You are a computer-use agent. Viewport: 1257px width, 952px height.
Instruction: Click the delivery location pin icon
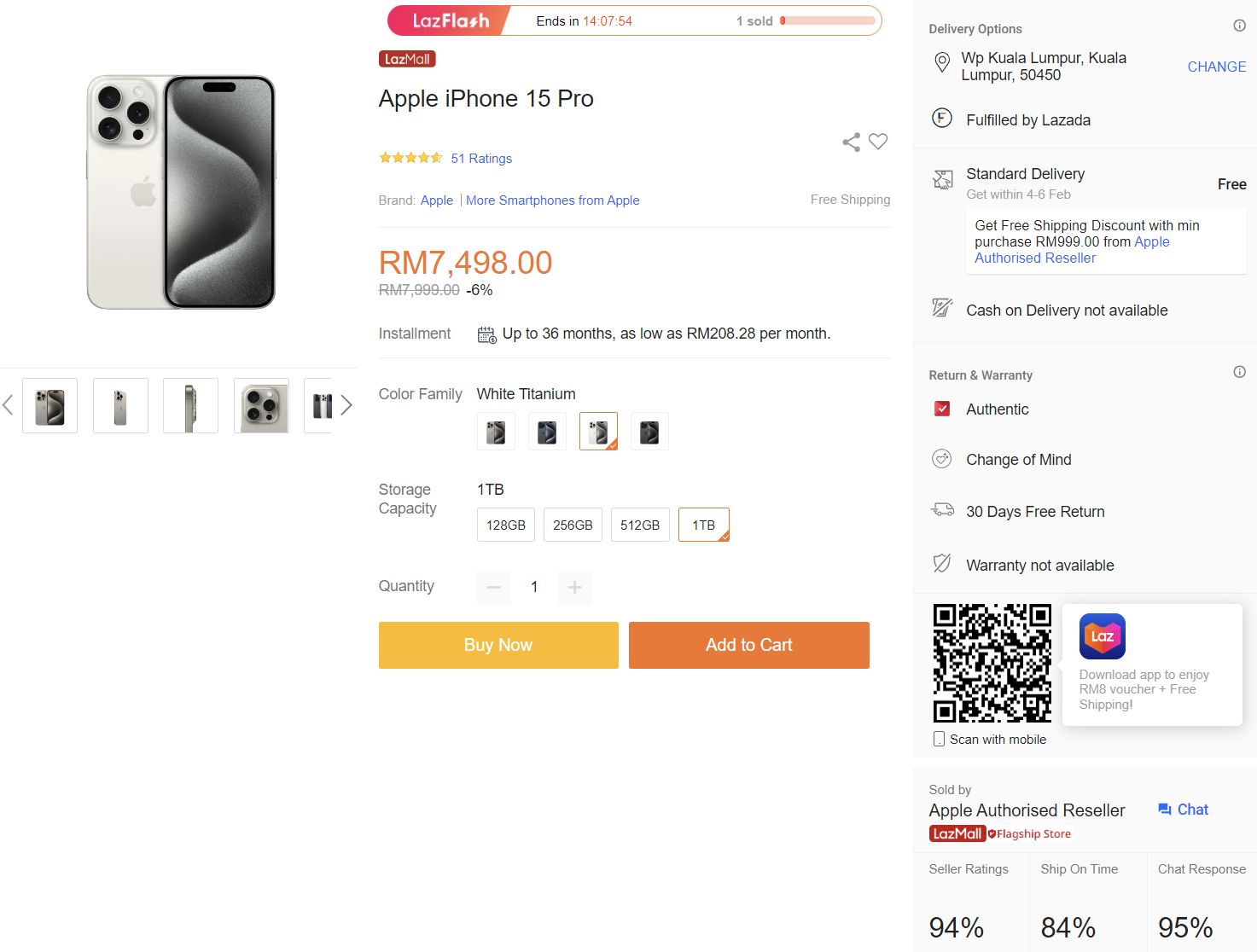[941, 63]
